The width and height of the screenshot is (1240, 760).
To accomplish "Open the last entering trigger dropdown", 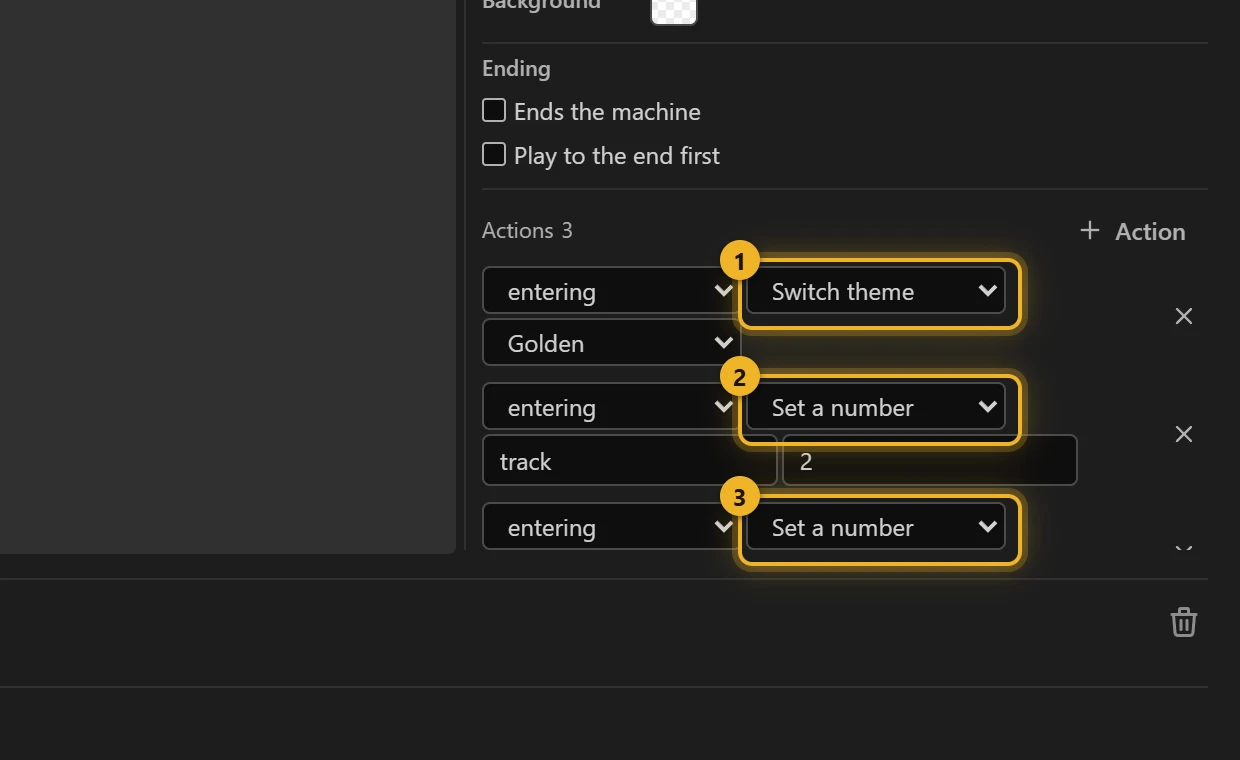I will [x=611, y=527].
